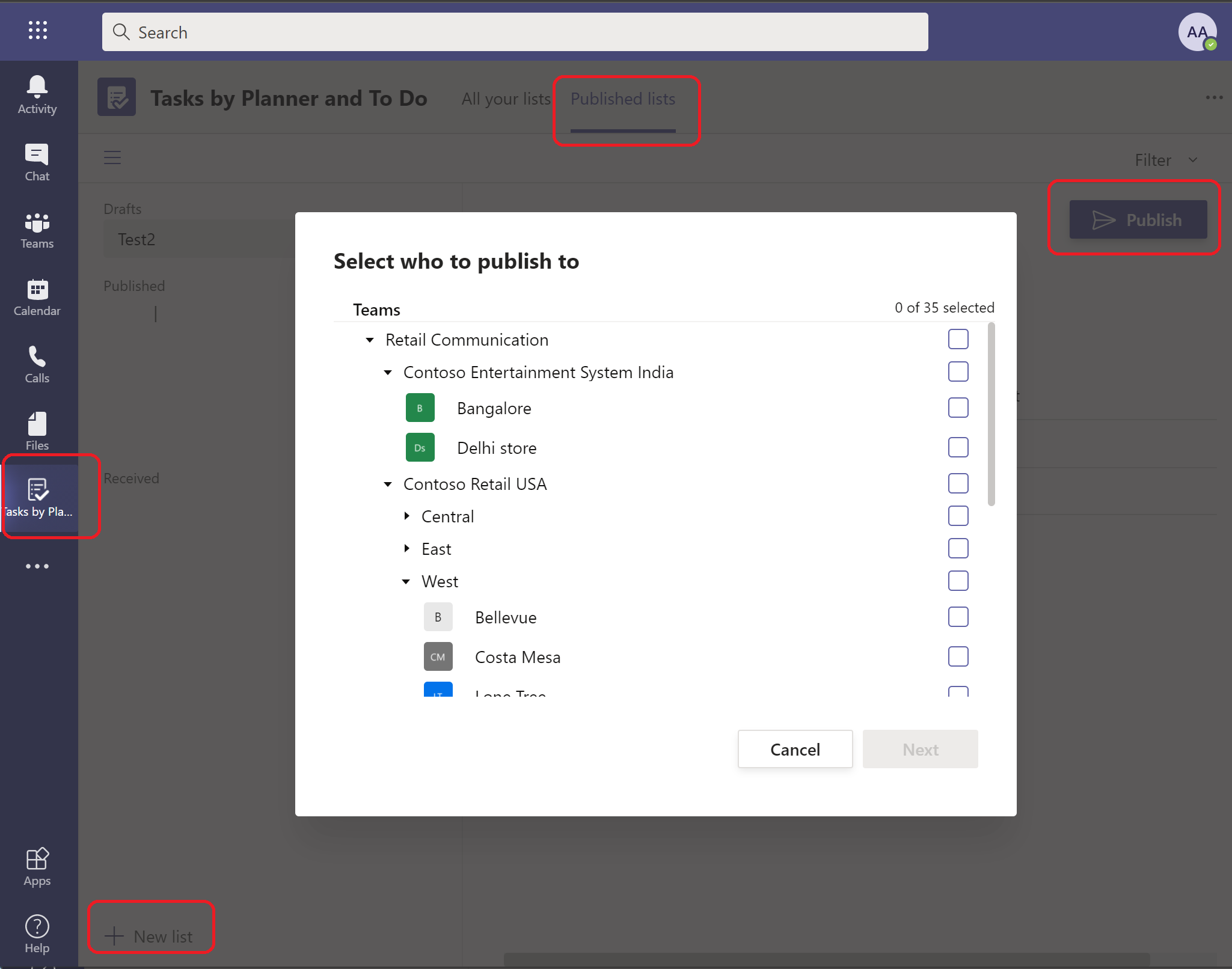Enable the Delhi store team checkbox
This screenshot has height=969, width=1232.
pos(957,447)
